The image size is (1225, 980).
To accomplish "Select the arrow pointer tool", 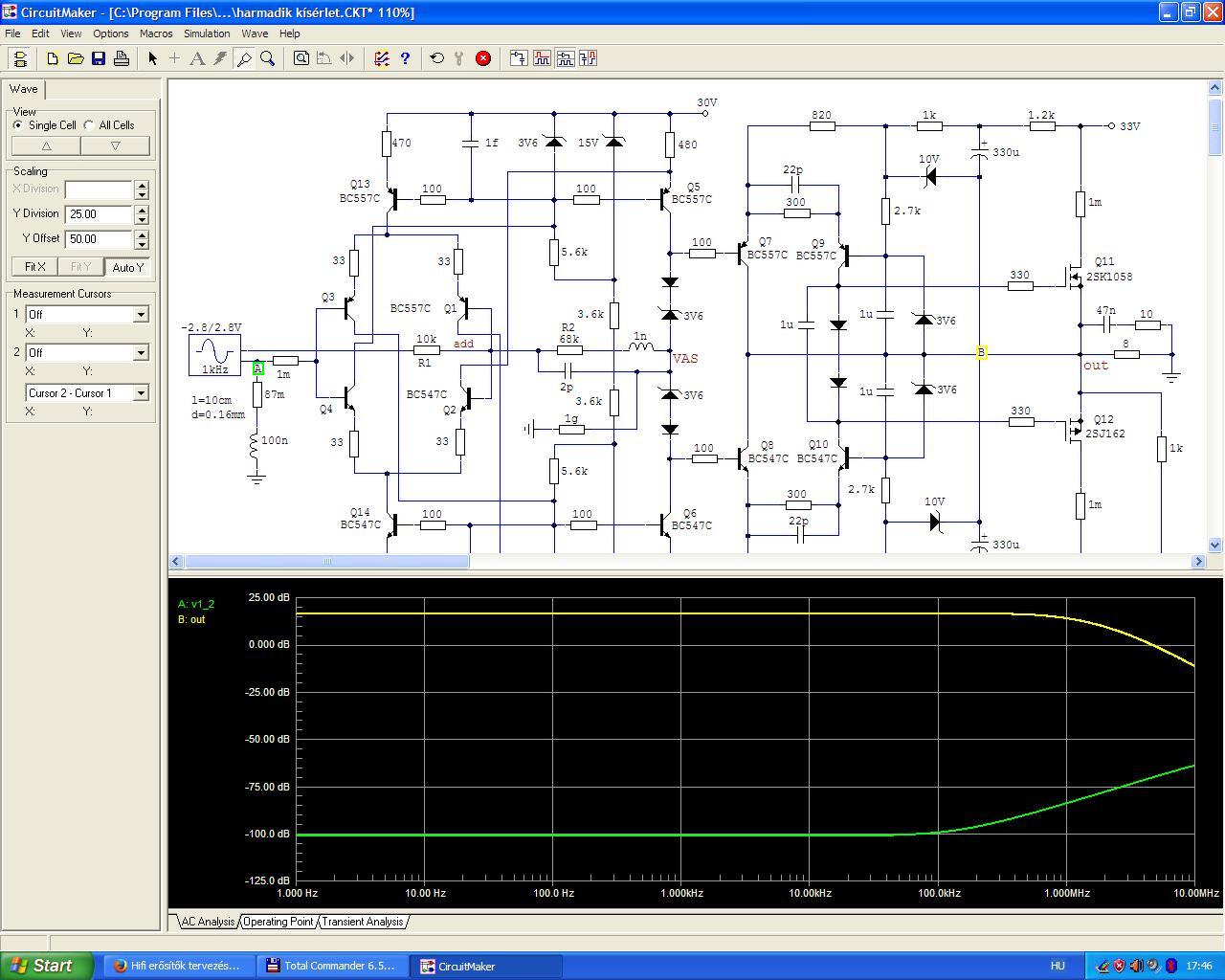I will point(152,58).
